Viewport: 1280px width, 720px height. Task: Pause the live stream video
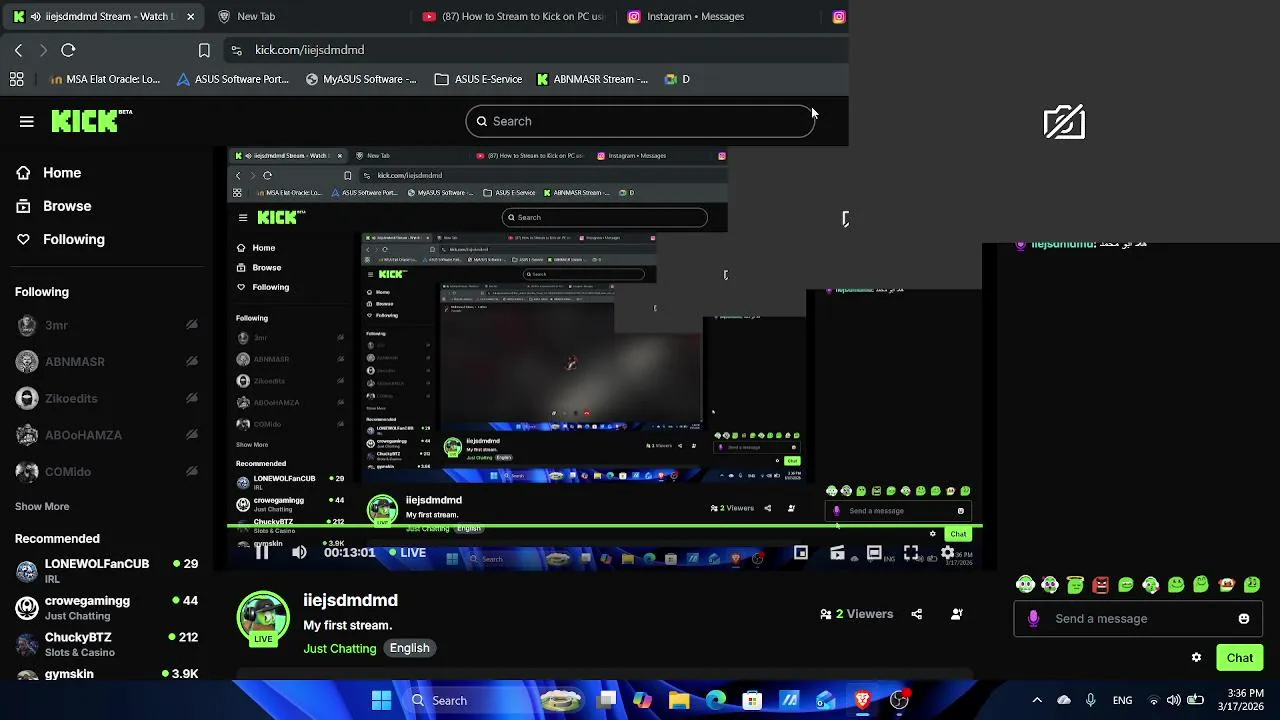[262, 552]
